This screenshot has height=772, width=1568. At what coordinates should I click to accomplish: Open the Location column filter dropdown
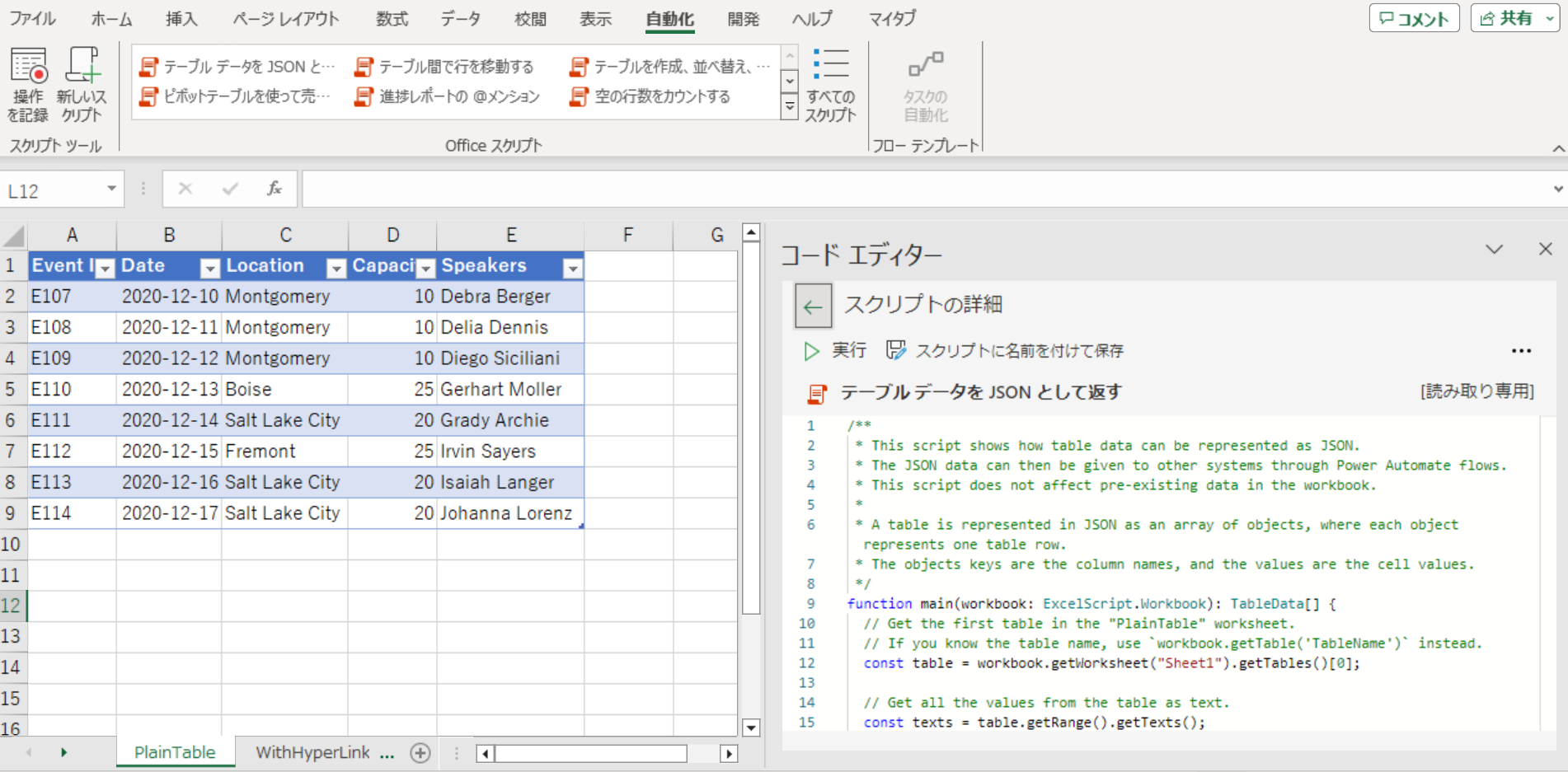click(x=336, y=268)
